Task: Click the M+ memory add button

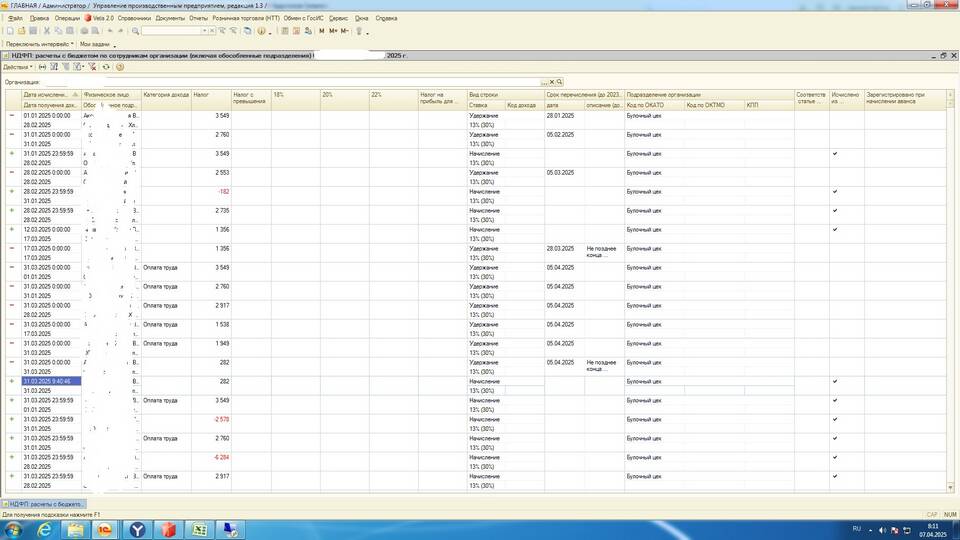Action: pyautogui.click(x=333, y=31)
